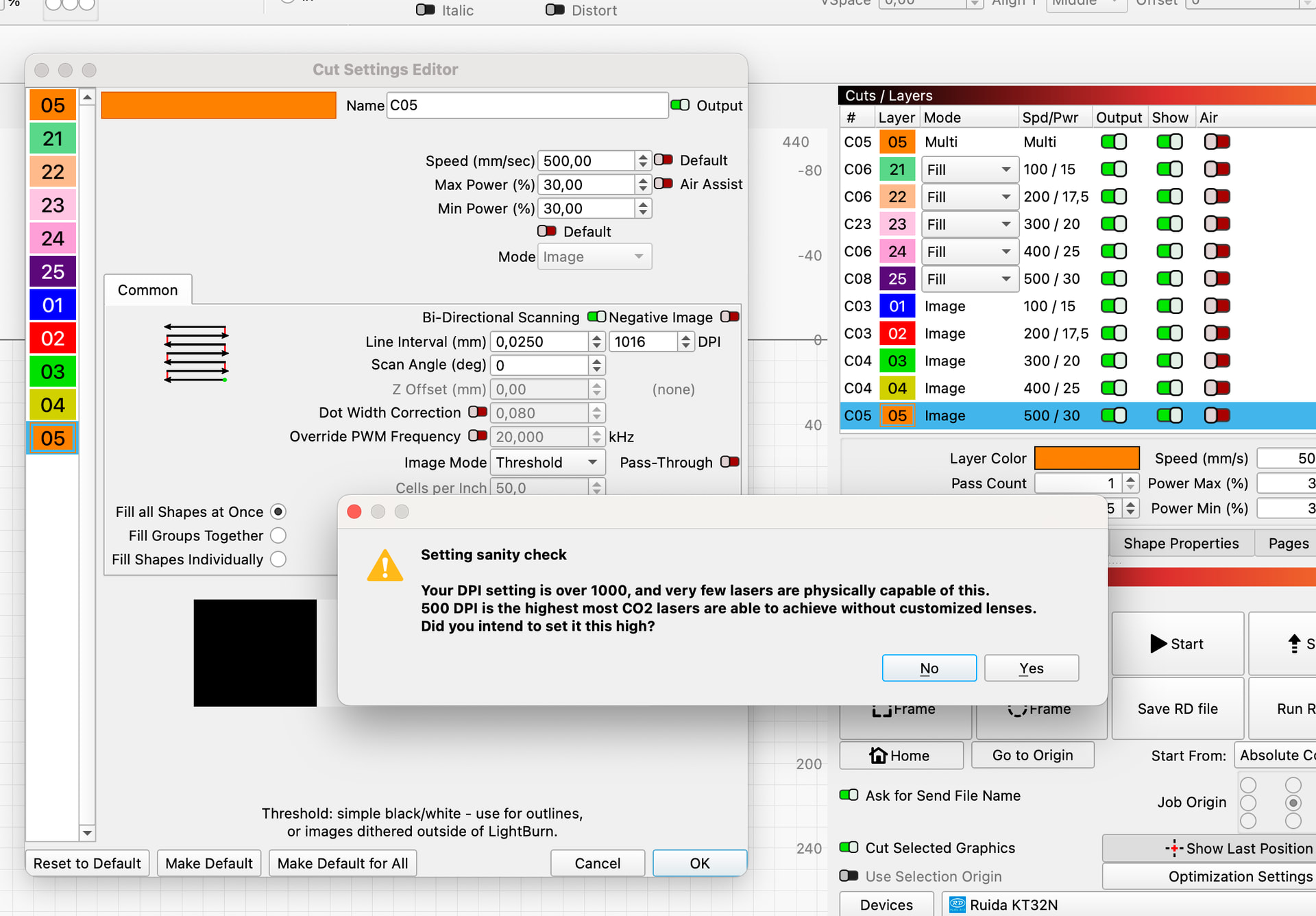This screenshot has width=1316, height=916.
Task: Click the Show Last Position crosshair button
Action: click(1209, 848)
